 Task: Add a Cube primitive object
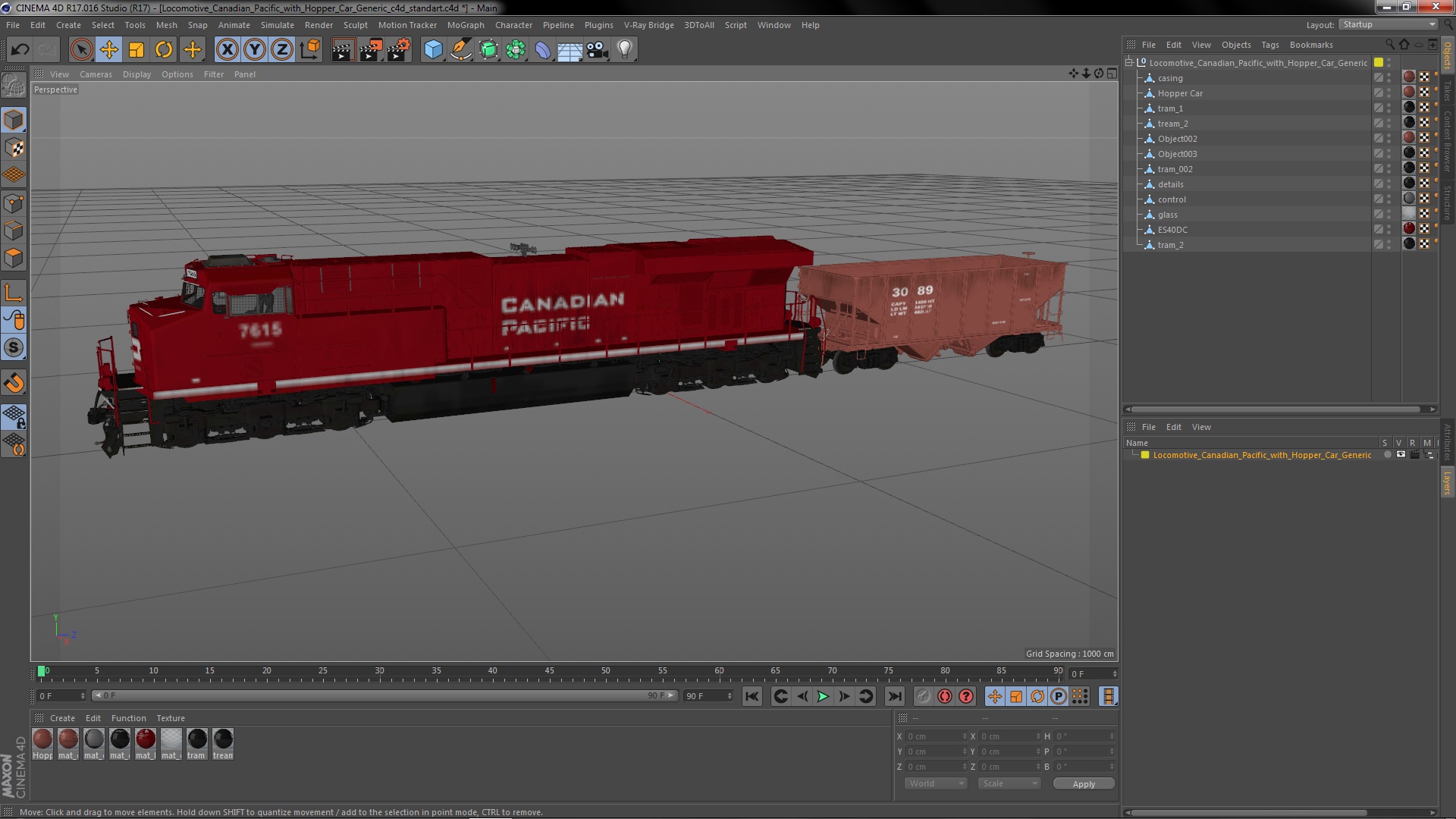(433, 50)
